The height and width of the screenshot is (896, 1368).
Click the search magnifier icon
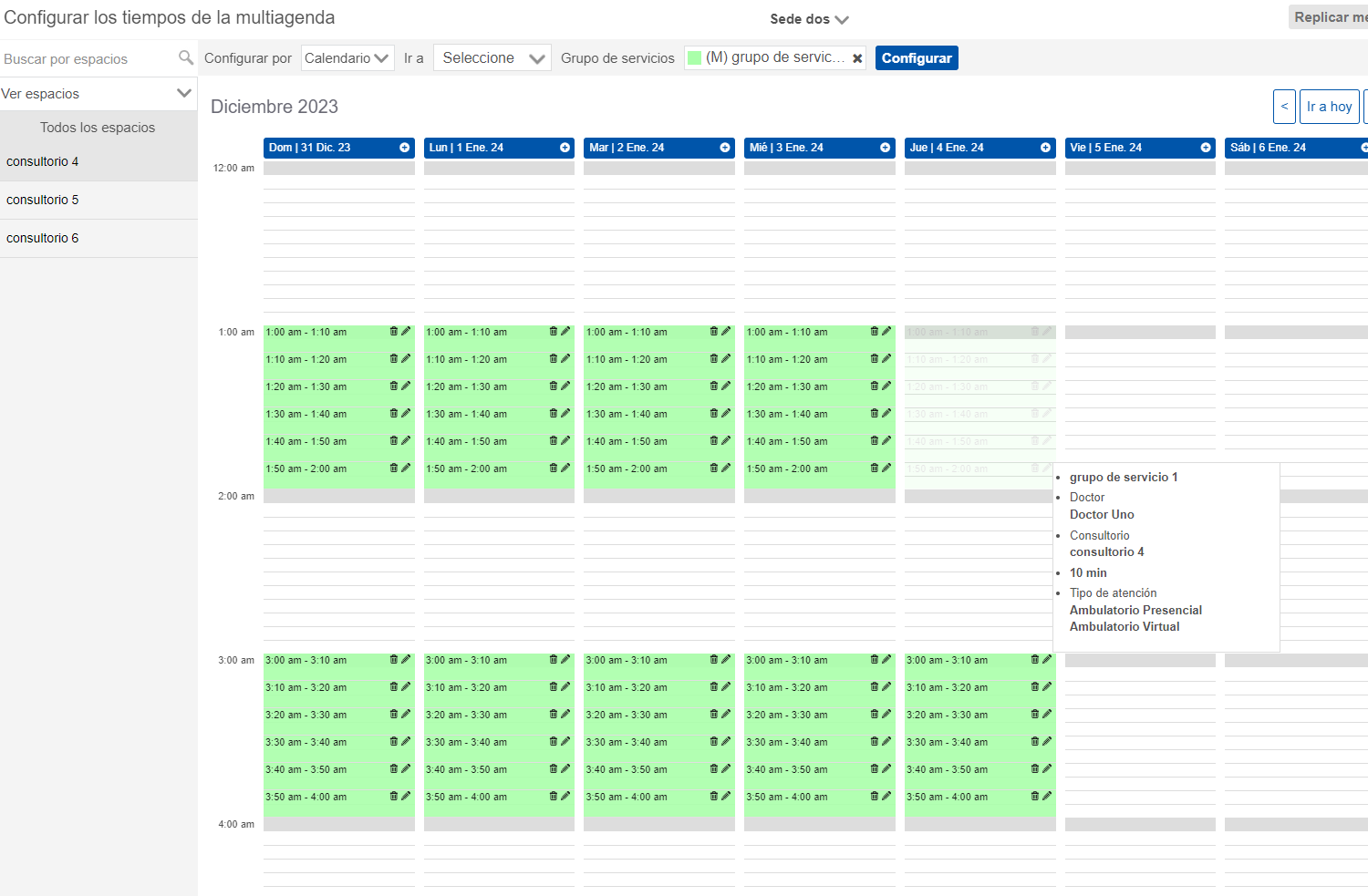coord(186,57)
